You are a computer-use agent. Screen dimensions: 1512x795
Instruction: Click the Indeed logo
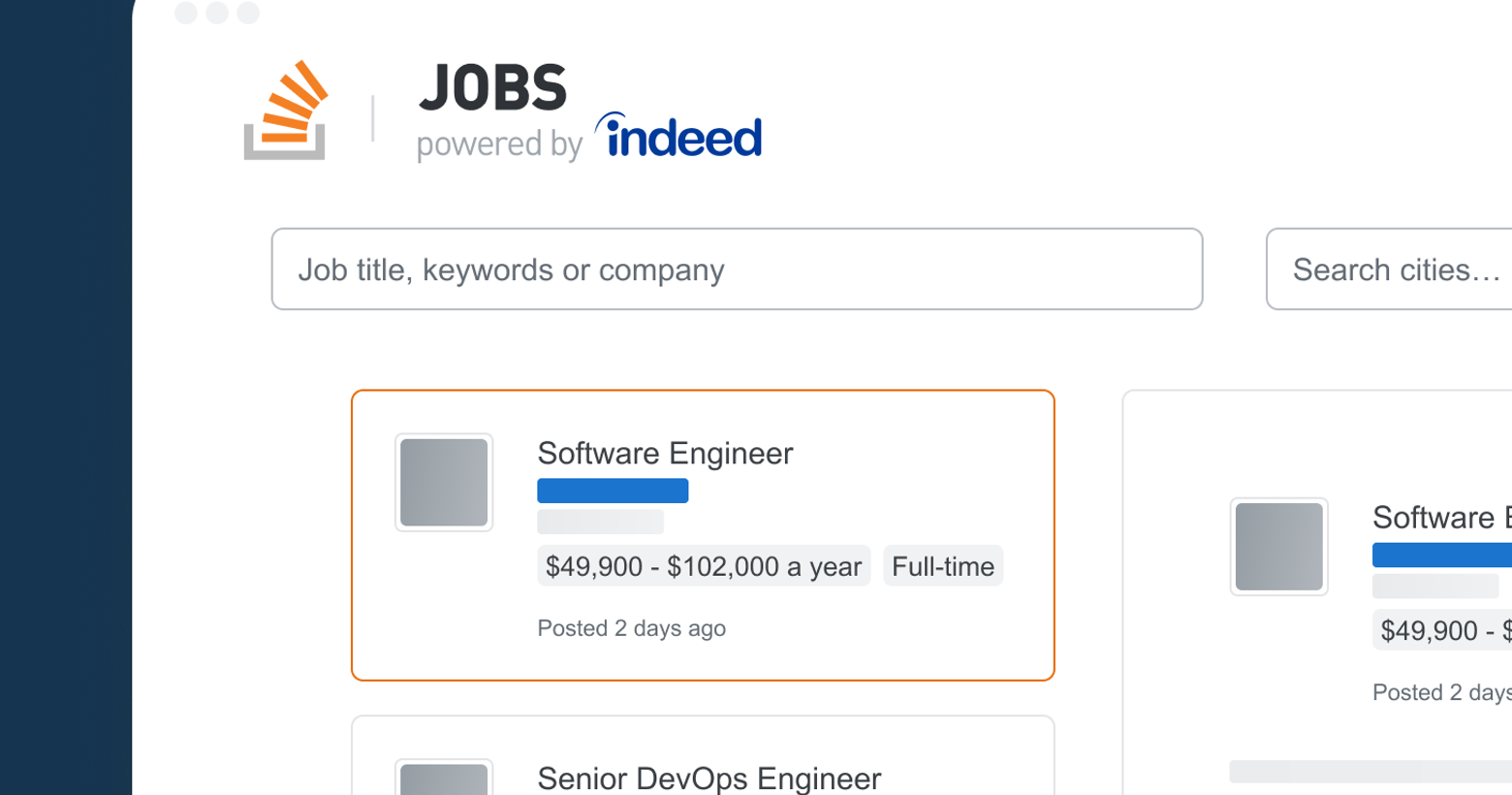pos(679,137)
